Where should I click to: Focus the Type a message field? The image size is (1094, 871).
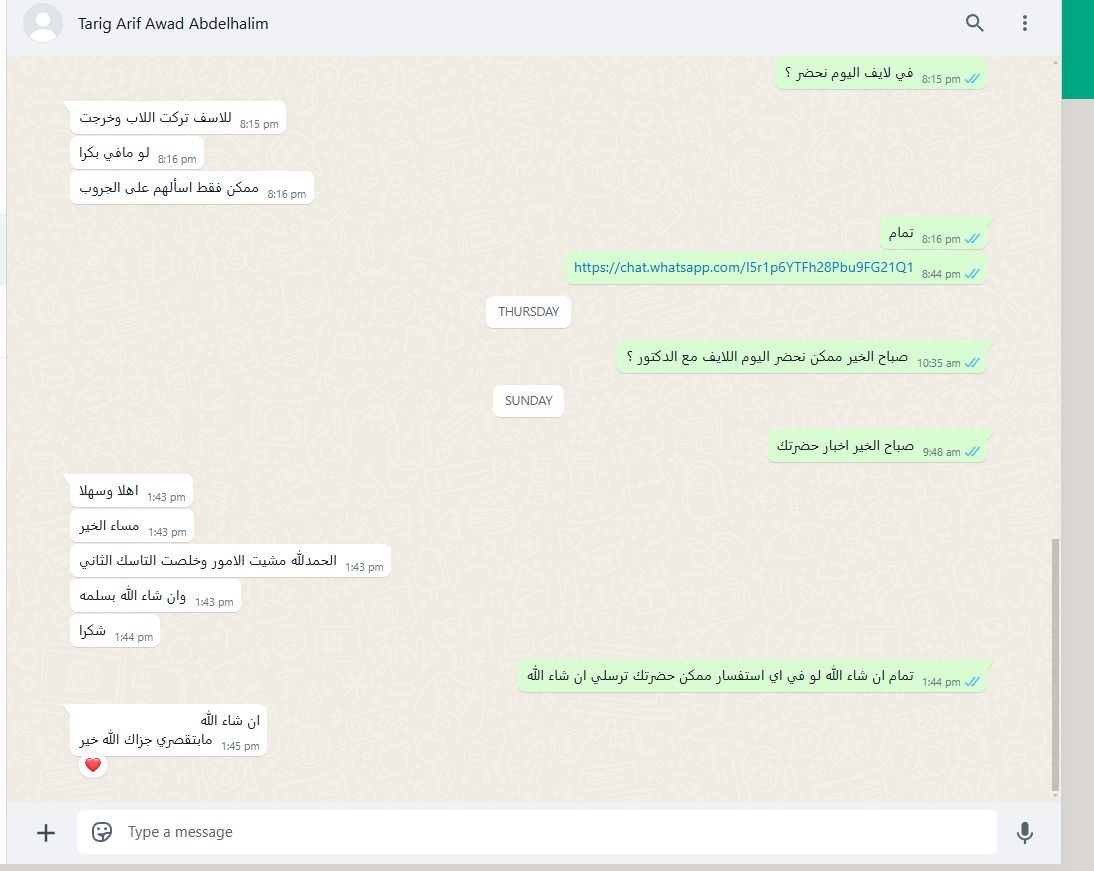pyautogui.click(x=537, y=832)
